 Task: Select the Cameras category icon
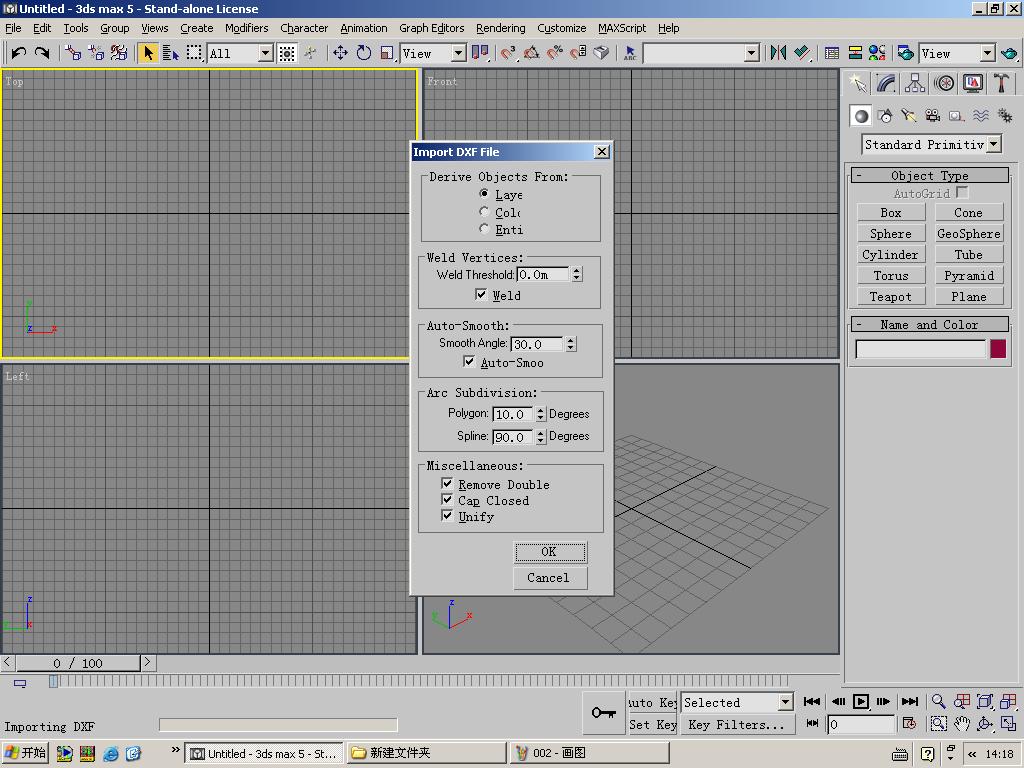point(933,116)
